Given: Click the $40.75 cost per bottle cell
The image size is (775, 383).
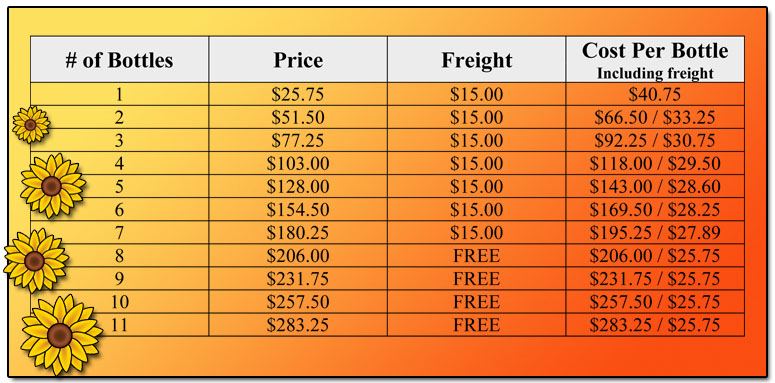Looking at the screenshot, I should coord(655,94).
